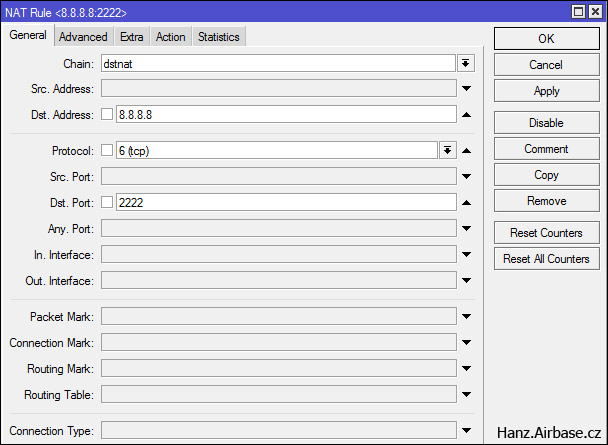
Task: Click the empty Packet Mark field
Action: pyautogui.click(x=279, y=316)
